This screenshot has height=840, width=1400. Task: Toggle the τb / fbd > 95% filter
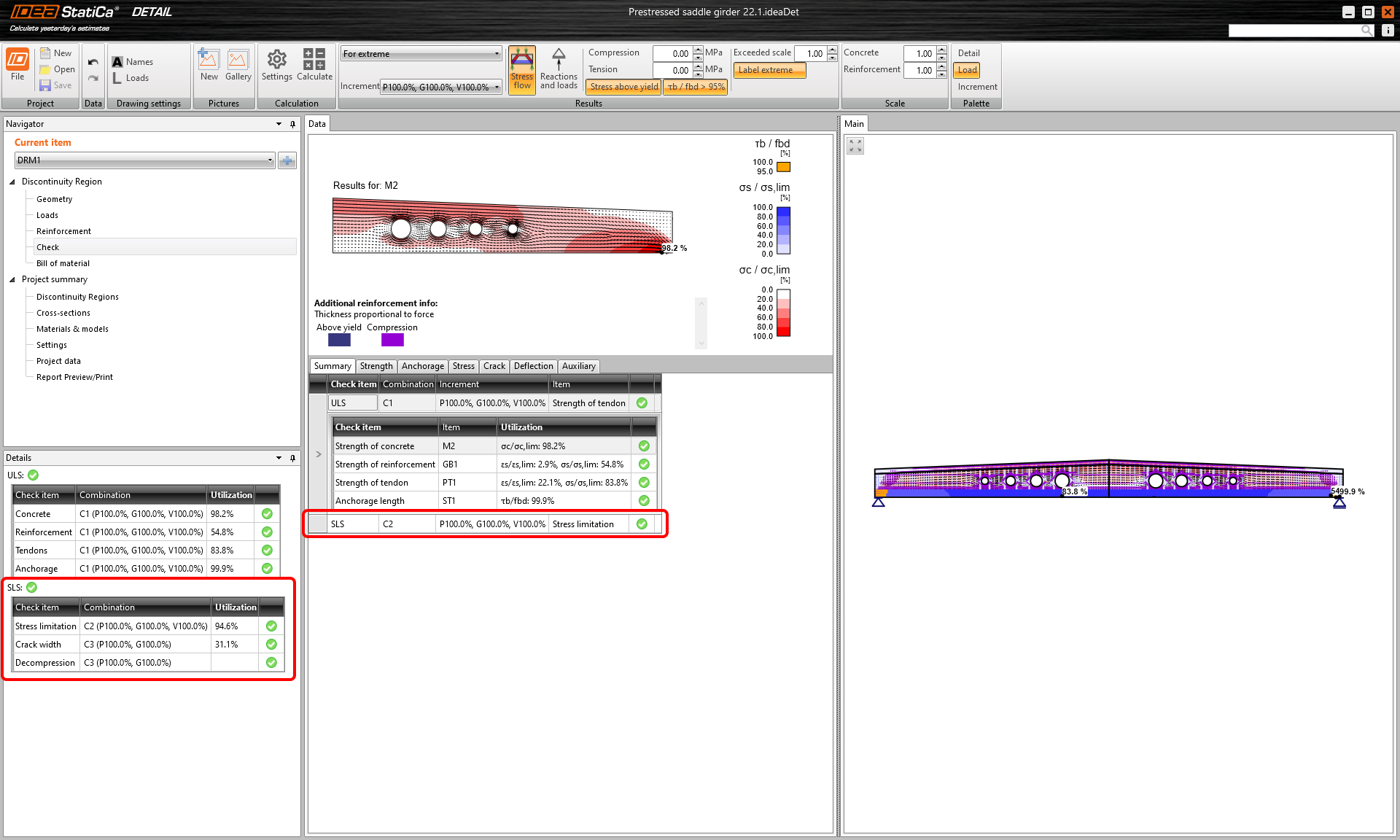[696, 87]
